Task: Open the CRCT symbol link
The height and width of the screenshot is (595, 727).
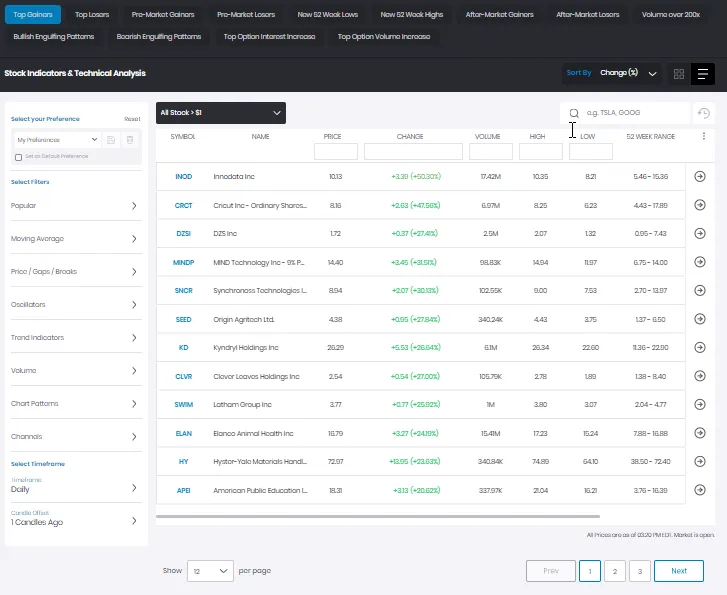Action: [x=183, y=205]
